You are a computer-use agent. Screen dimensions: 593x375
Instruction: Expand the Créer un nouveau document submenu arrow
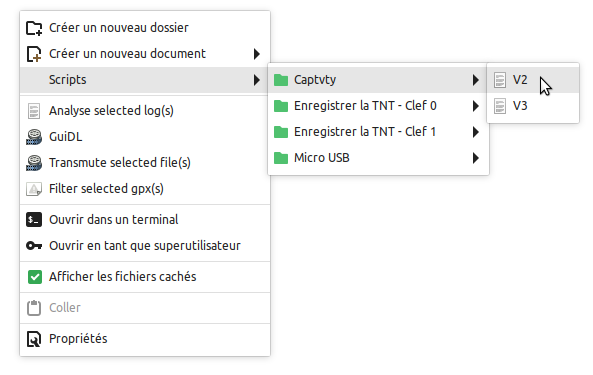pos(257,54)
